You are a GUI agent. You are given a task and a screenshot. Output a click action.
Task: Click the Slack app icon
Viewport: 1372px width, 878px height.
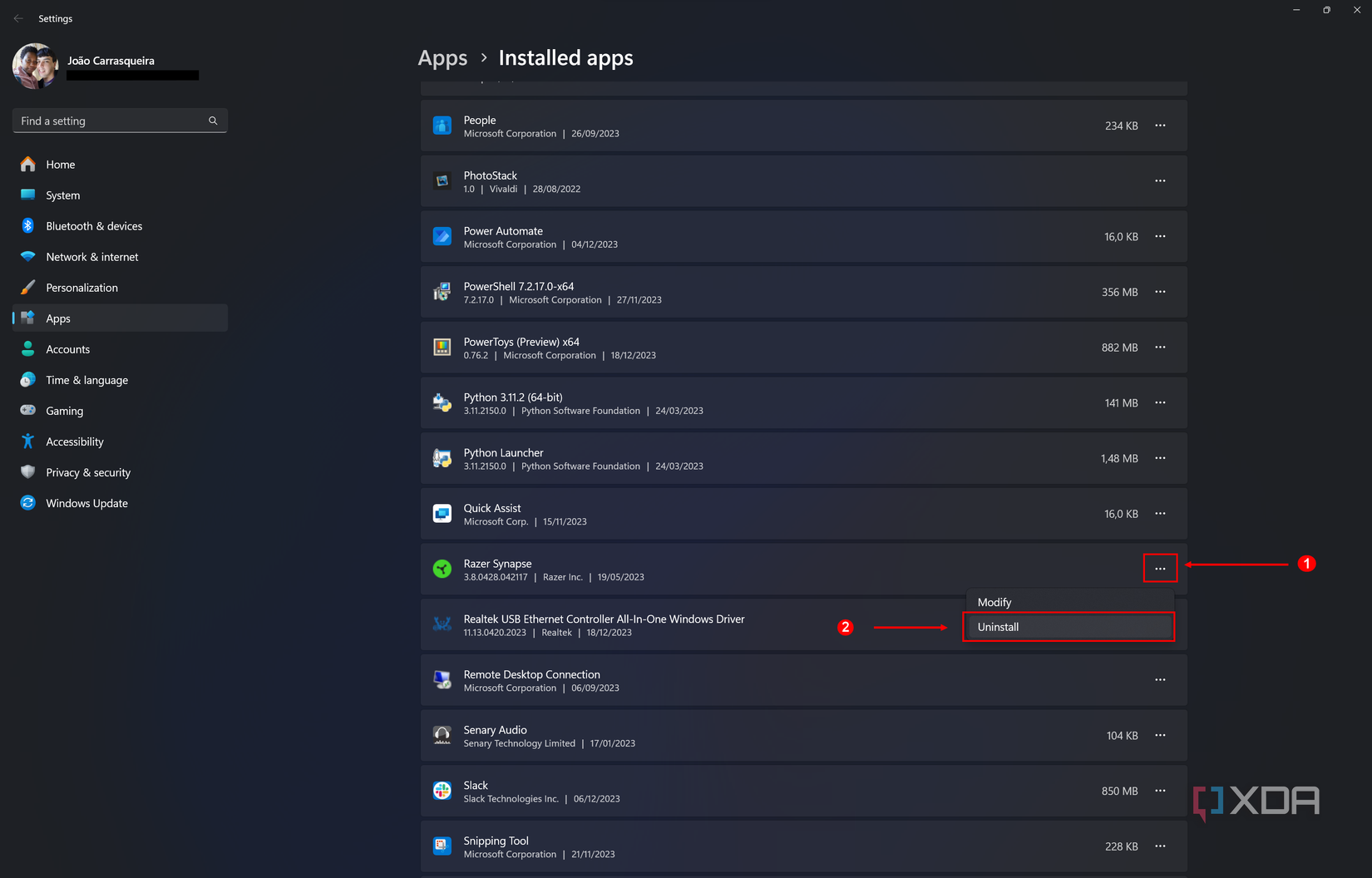[442, 791]
